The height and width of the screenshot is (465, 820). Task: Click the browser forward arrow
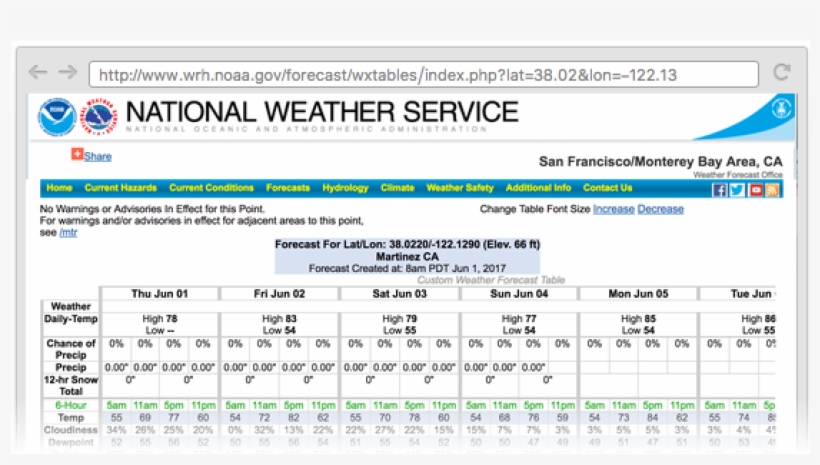(67, 72)
